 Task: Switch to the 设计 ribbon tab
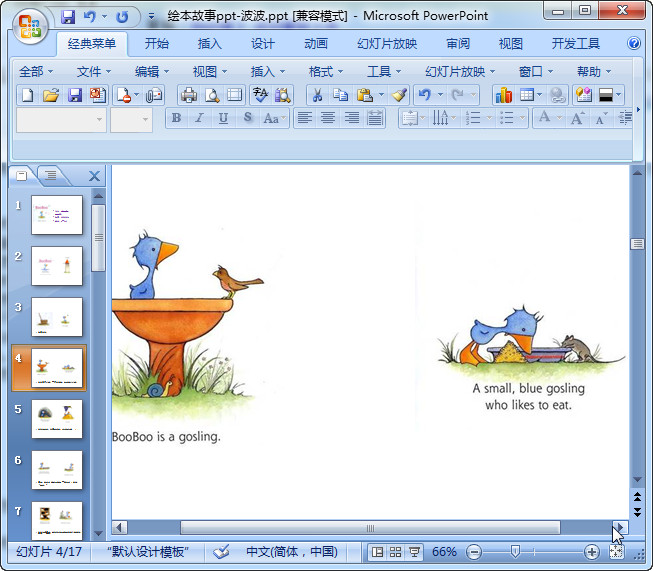pyautogui.click(x=263, y=43)
